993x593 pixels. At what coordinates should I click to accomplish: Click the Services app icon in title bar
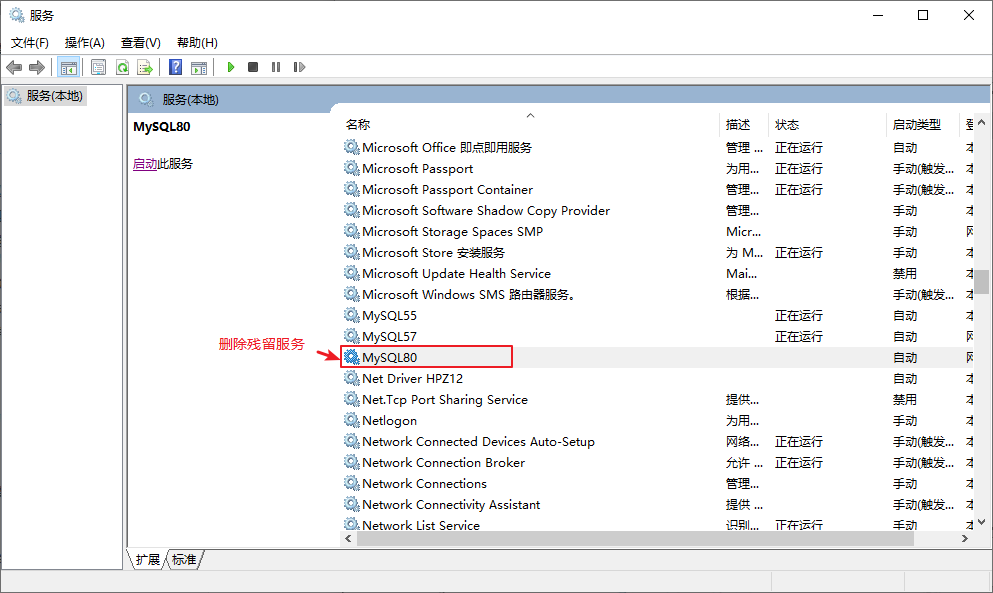(x=16, y=15)
